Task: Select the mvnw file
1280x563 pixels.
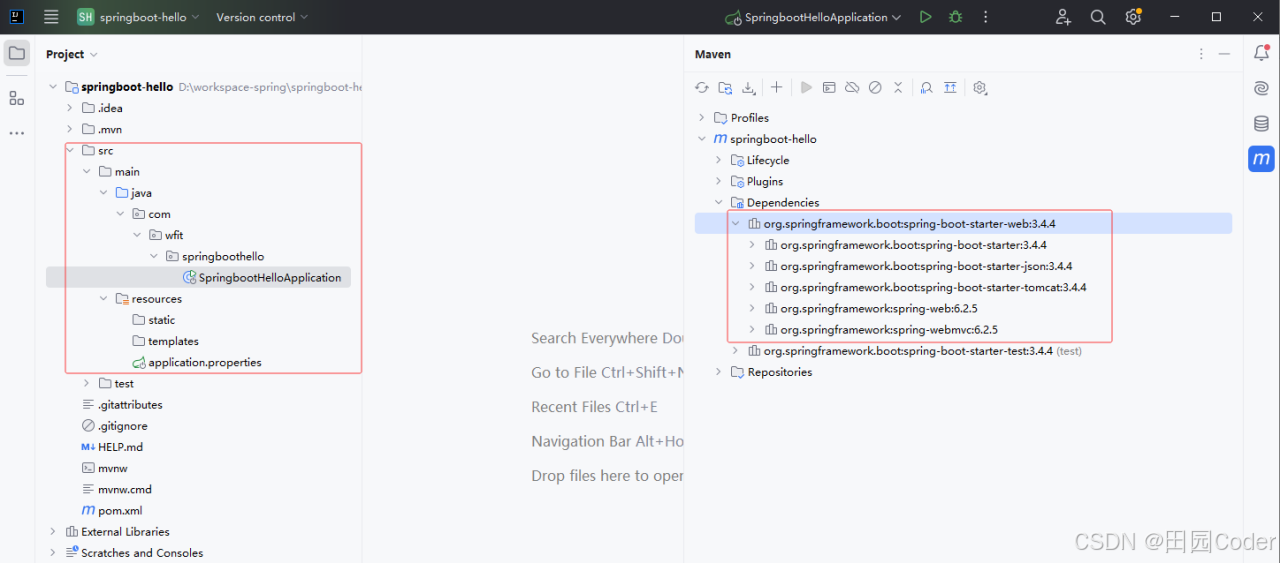Action: tap(105, 468)
